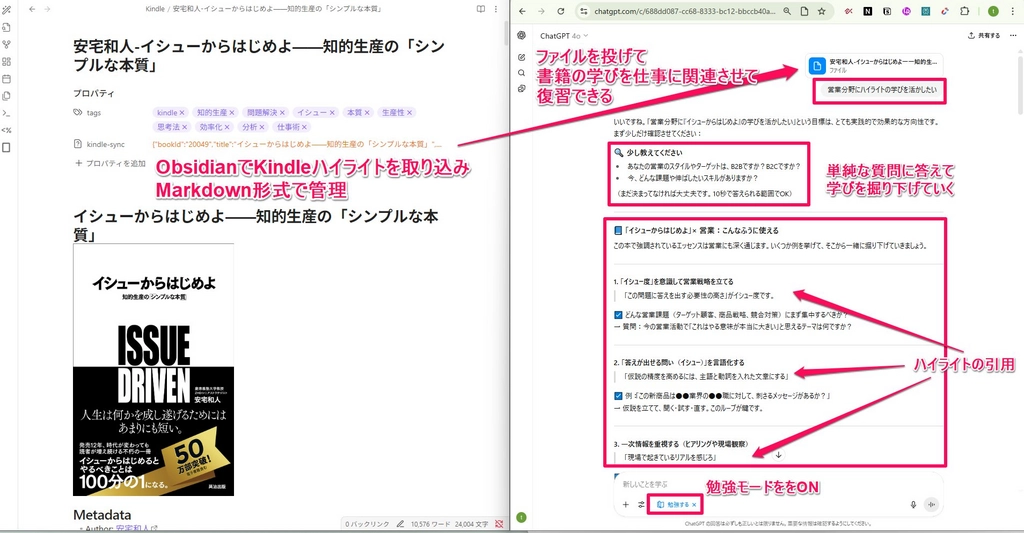The image size is (1024, 533).
Task: Start voice mode with the waveform button
Action: (x=931, y=504)
